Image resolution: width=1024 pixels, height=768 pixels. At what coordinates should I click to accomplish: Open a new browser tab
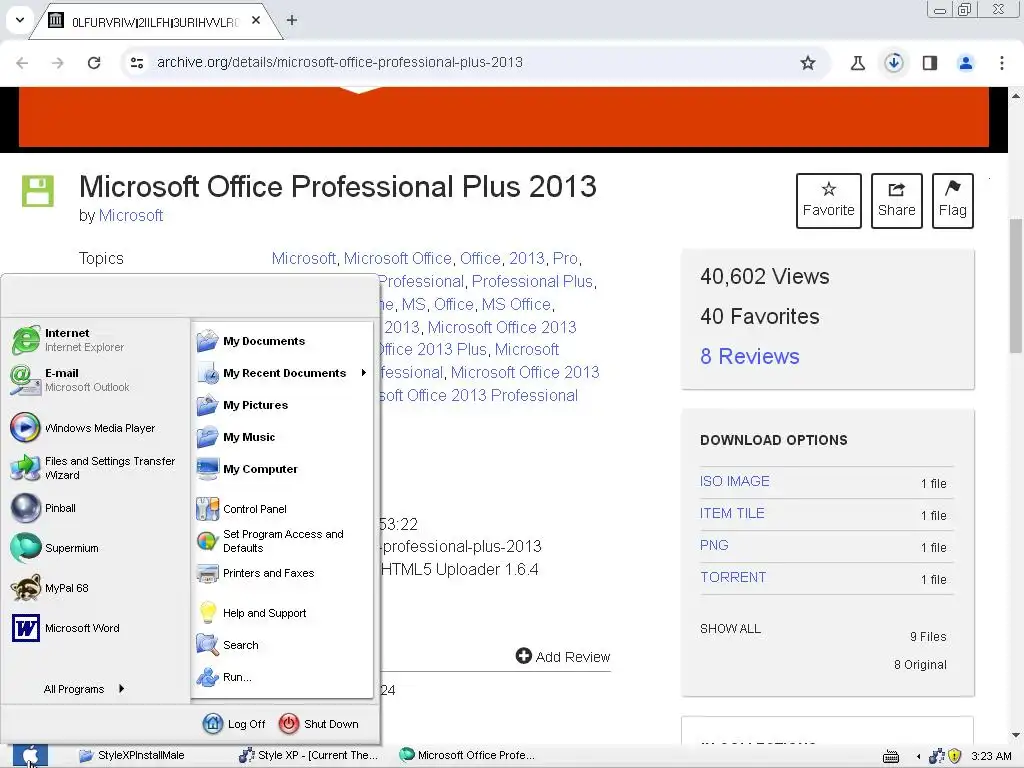(292, 20)
